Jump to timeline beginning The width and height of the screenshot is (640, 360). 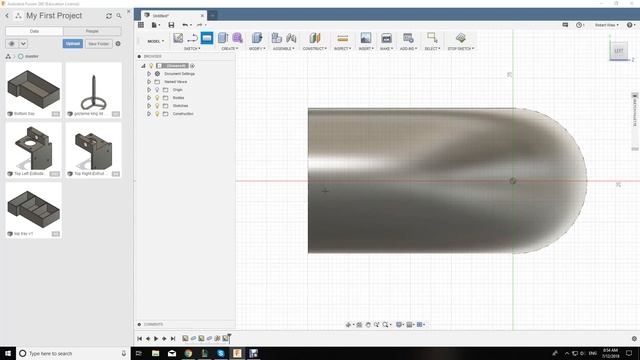140,339
